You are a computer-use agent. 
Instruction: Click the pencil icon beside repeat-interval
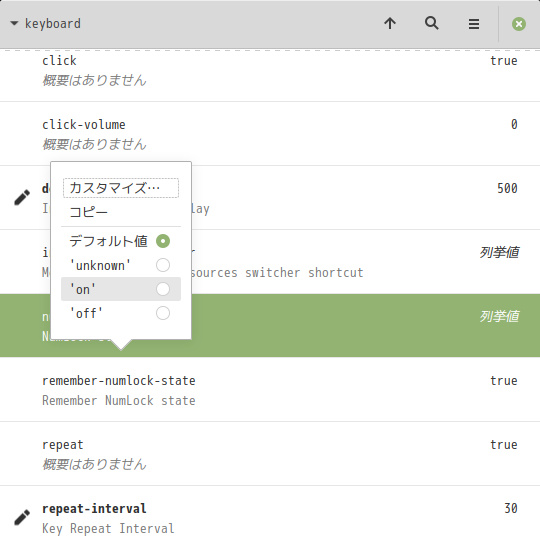(22, 517)
